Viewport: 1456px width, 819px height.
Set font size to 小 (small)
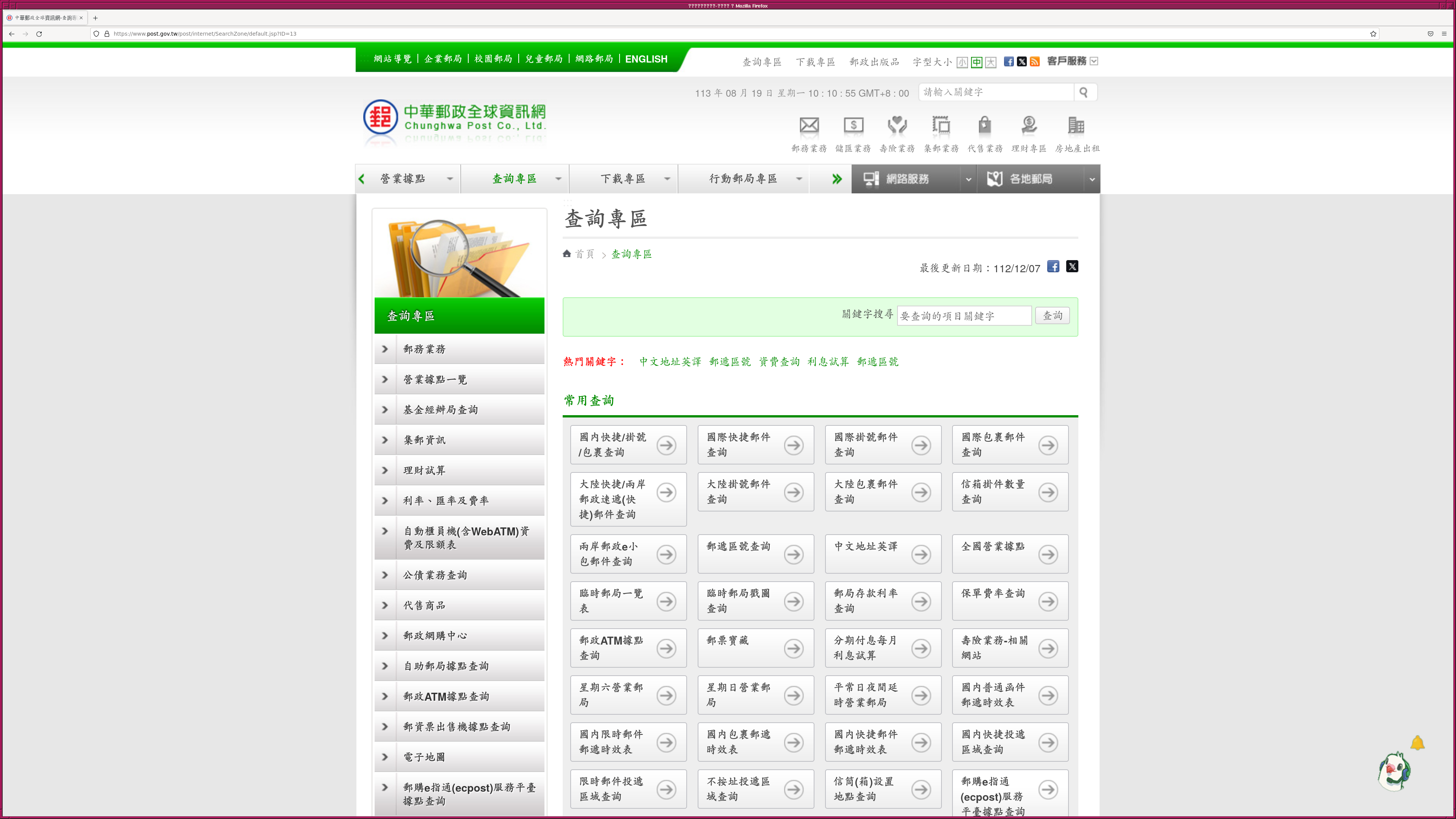[x=962, y=62]
